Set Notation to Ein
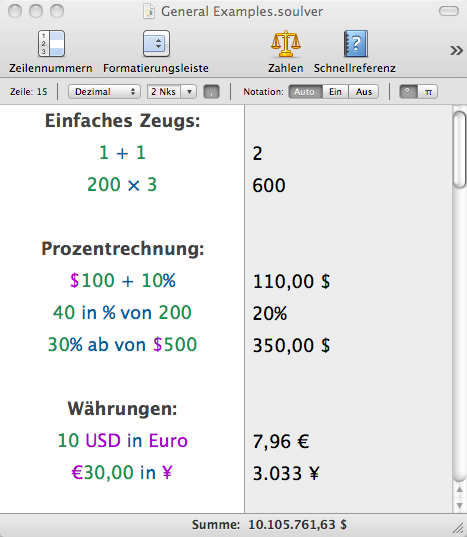This screenshot has width=467, height=537. [x=335, y=92]
